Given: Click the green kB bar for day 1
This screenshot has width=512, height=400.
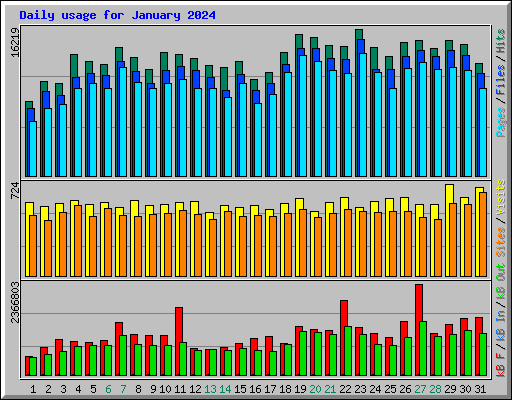Looking at the screenshot, I should click(33, 366).
